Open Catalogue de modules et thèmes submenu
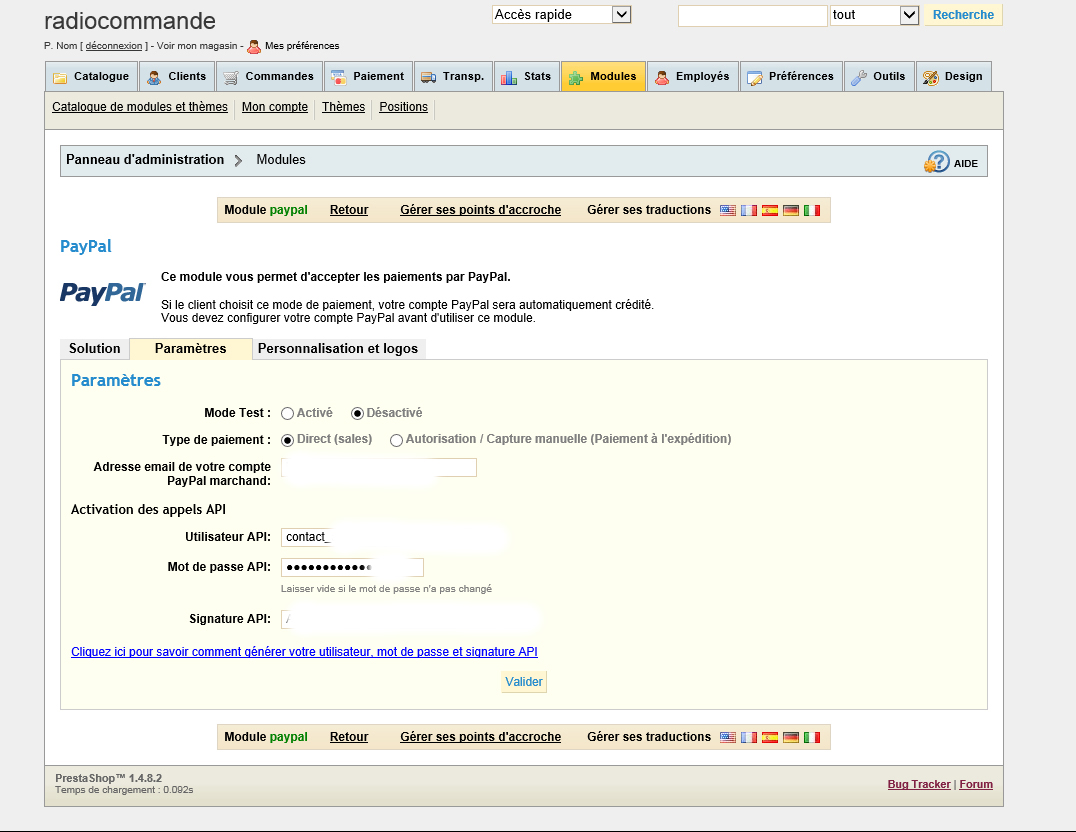This screenshot has width=1076, height=832. tap(140, 107)
